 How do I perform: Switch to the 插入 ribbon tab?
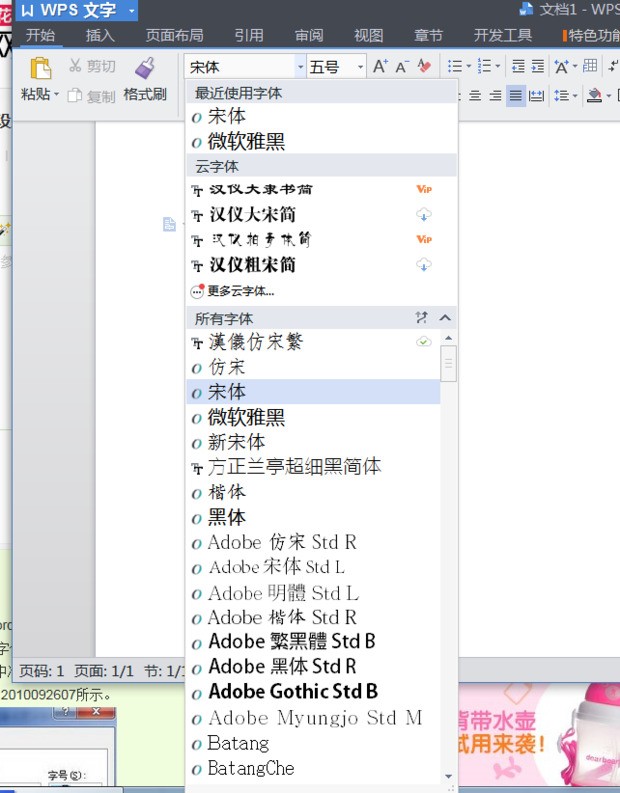coord(100,35)
